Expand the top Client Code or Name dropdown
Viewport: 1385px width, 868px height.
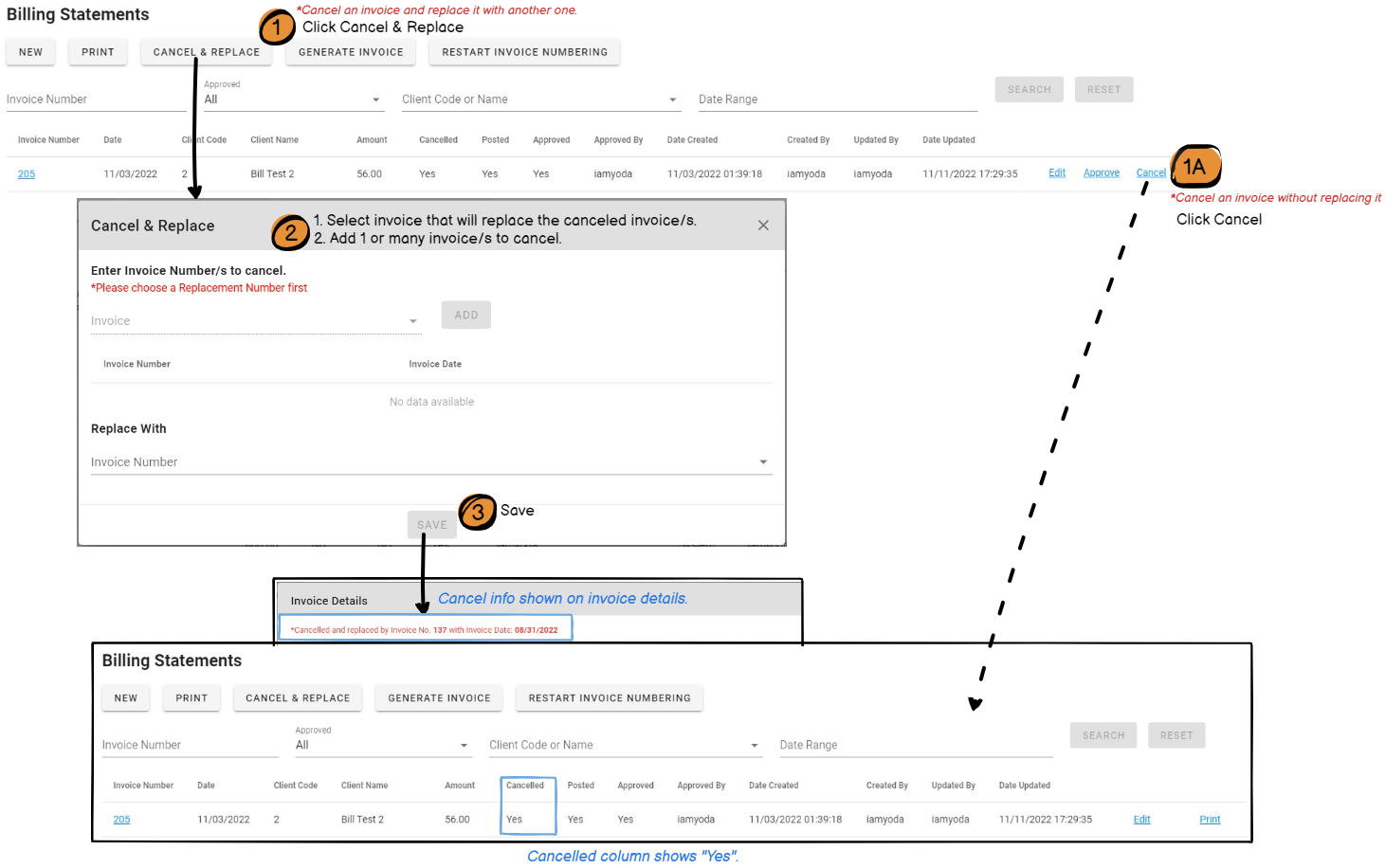[x=539, y=99]
